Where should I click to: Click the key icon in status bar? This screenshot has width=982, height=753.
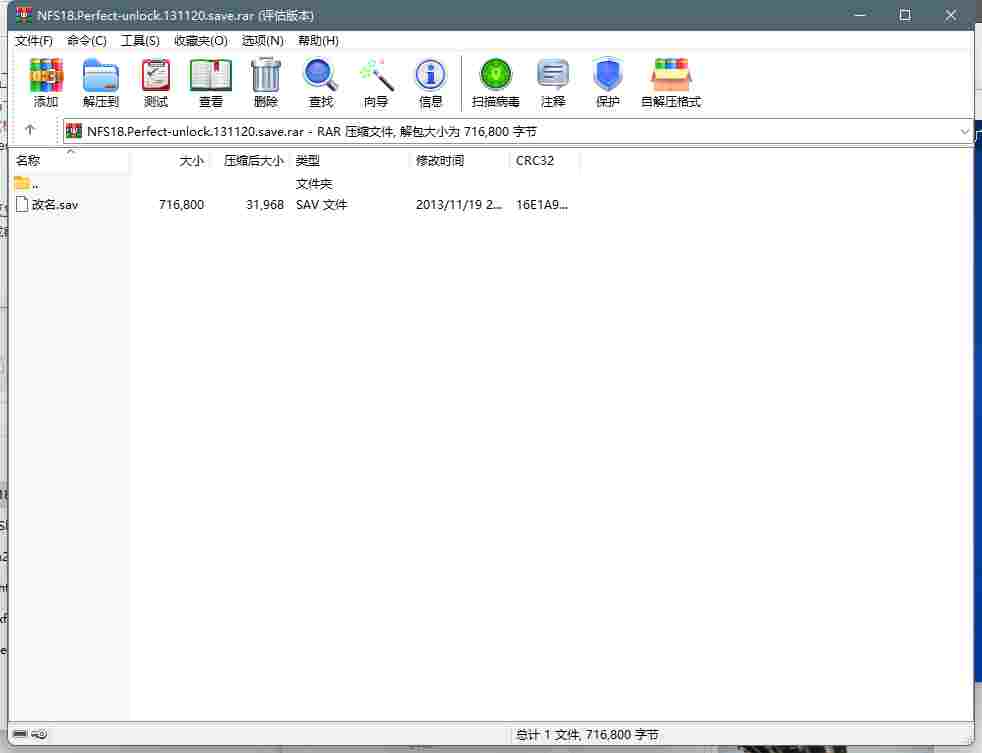39,734
